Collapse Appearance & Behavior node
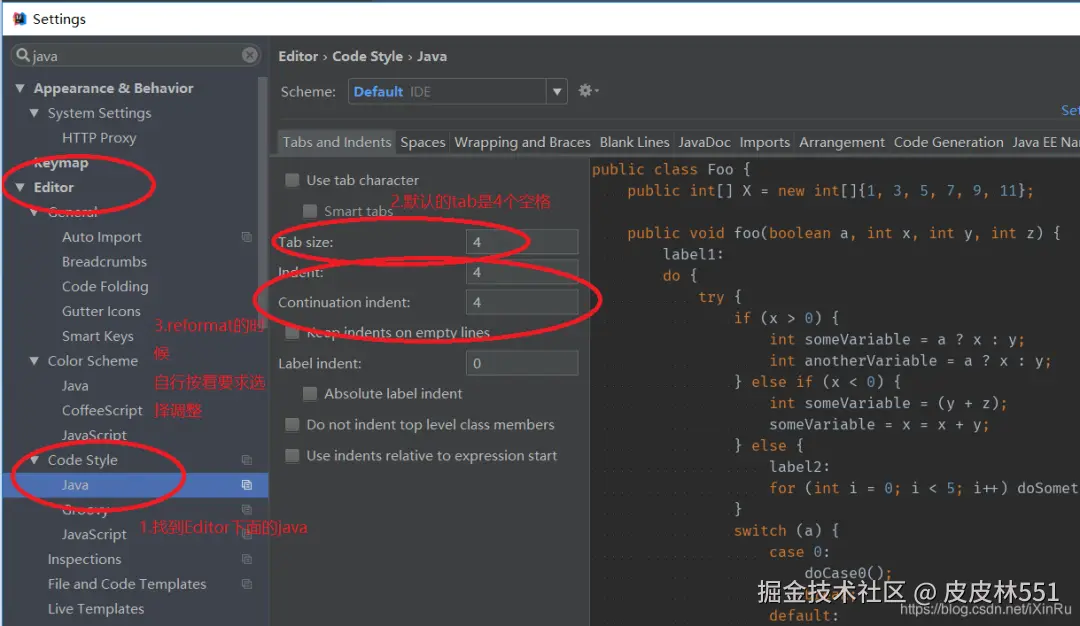1080x626 pixels. pyautogui.click(x=20, y=88)
